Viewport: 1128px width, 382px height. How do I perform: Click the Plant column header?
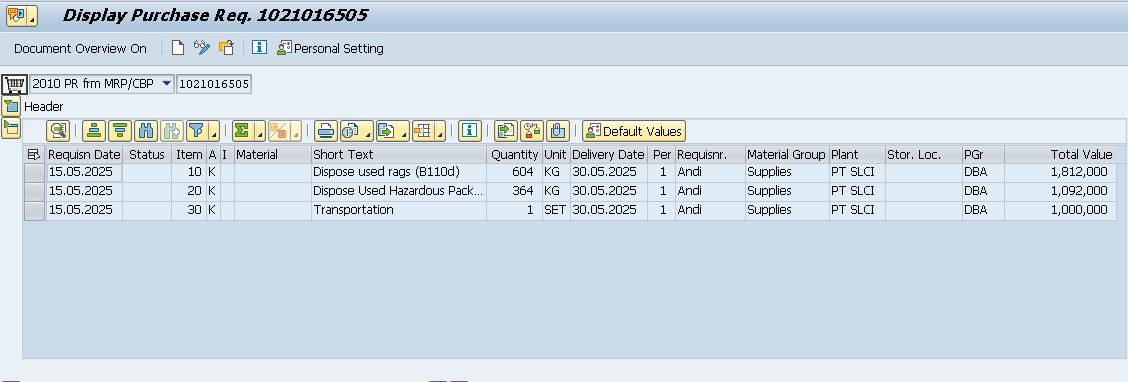click(x=857, y=154)
